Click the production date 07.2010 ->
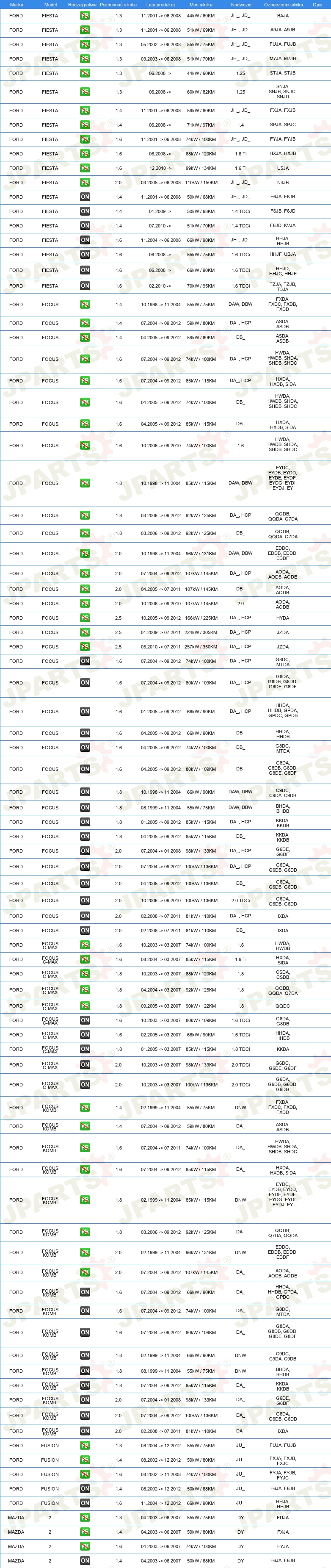The image size is (331, 1568). click(x=160, y=226)
